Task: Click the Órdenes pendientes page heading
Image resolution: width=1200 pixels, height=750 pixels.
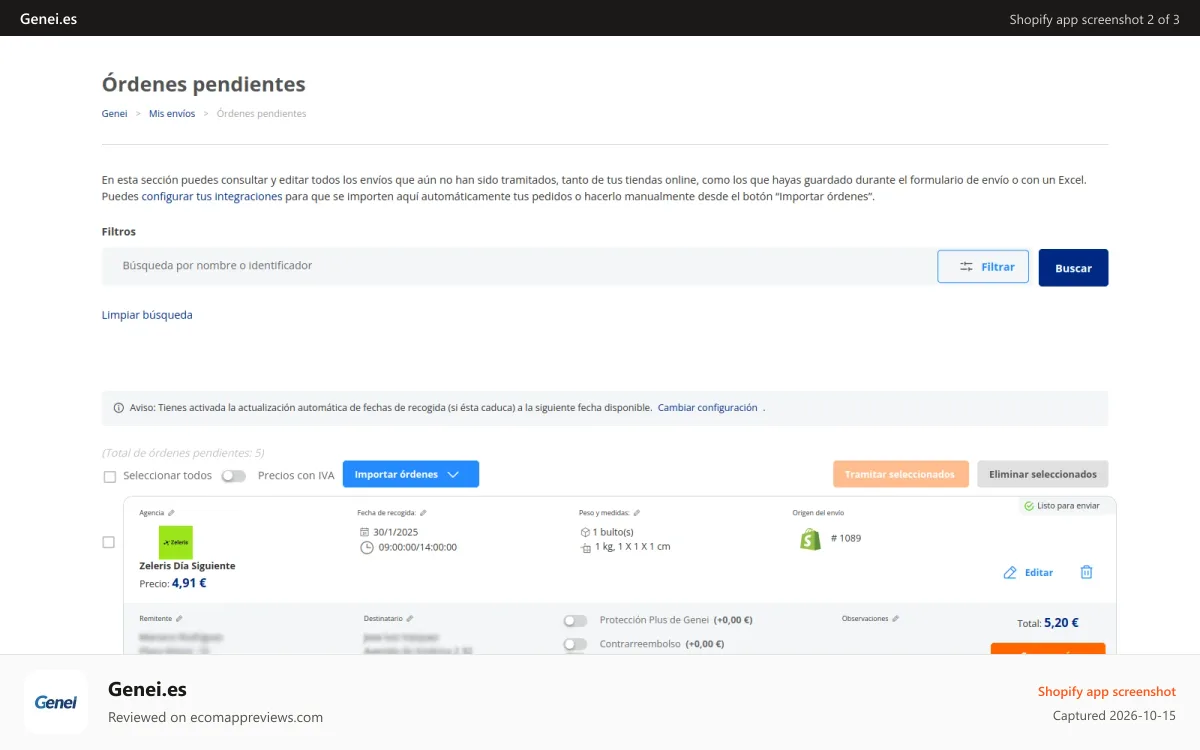Action: click(204, 84)
